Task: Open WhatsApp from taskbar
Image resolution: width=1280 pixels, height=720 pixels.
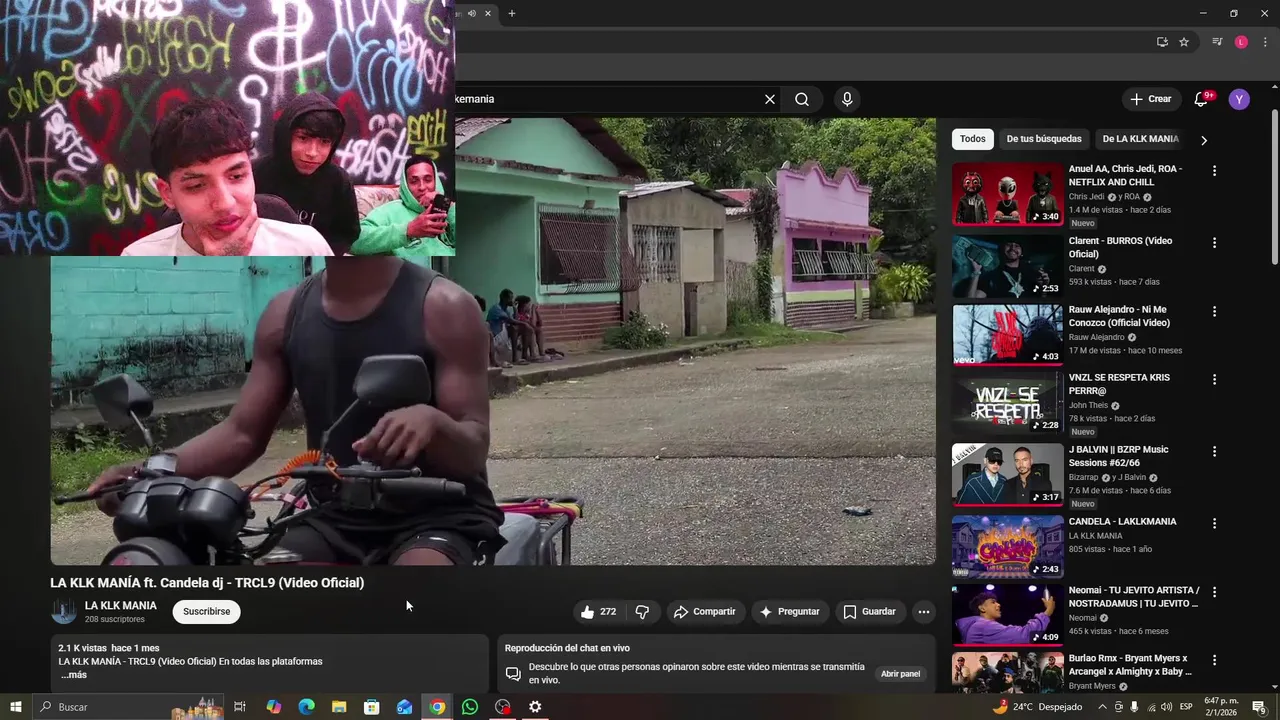Action: 470,707
